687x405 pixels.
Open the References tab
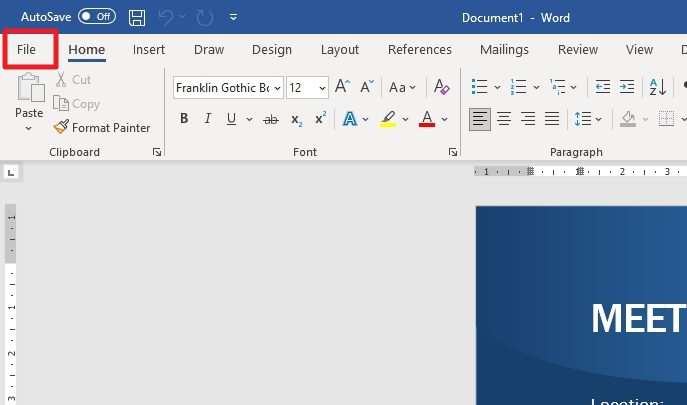(x=420, y=50)
